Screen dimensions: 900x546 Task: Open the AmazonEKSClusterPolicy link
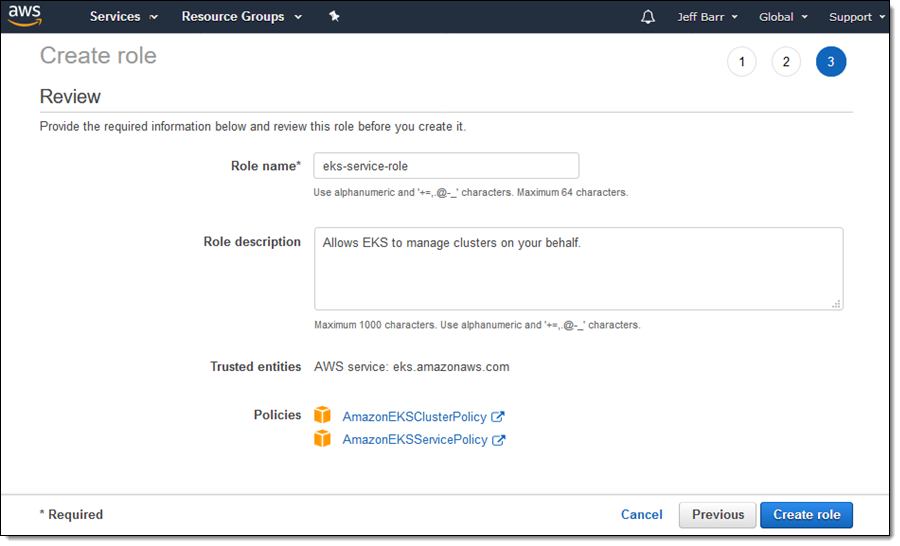coord(415,417)
